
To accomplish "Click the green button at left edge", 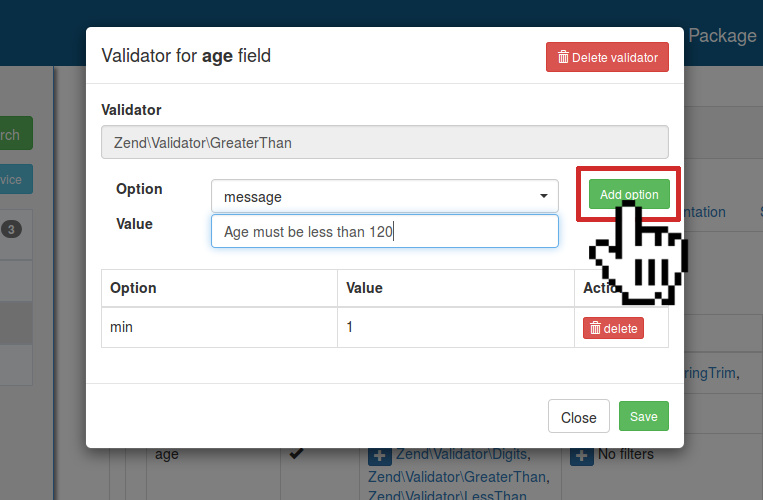I will [15, 135].
